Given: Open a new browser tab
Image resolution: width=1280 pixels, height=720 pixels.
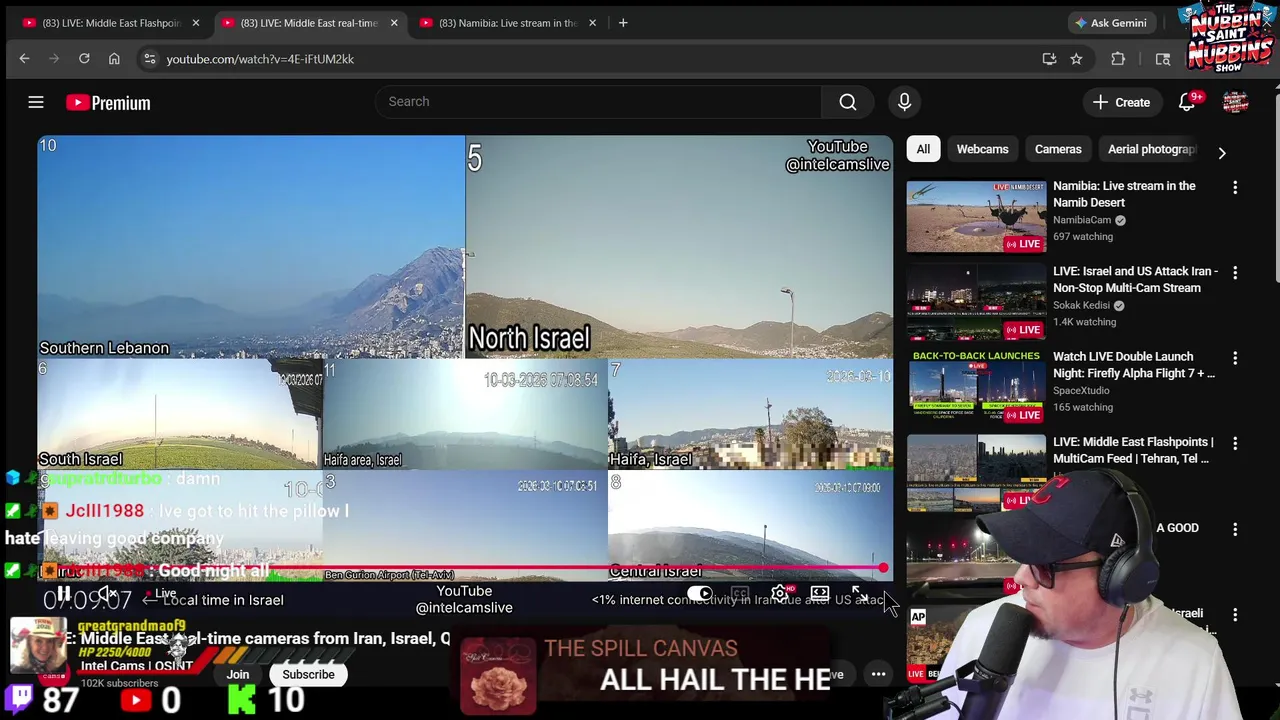Looking at the screenshot, I should 623,22.
